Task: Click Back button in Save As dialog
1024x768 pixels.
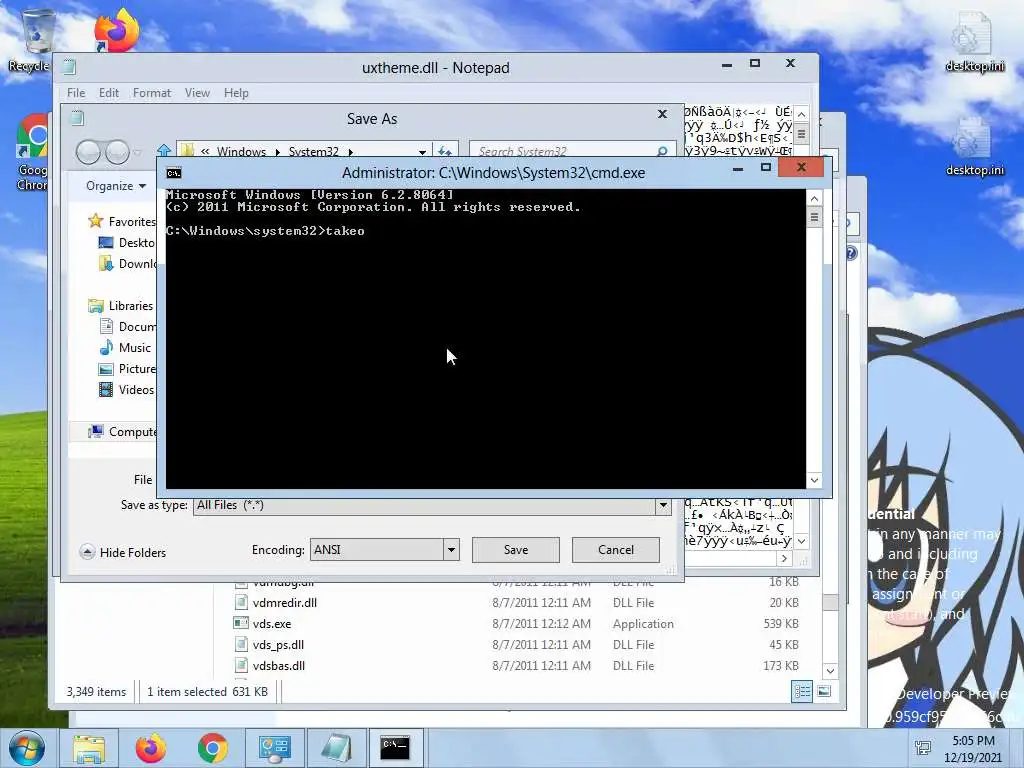Action: pyautogui.click(x=88, y=152)
